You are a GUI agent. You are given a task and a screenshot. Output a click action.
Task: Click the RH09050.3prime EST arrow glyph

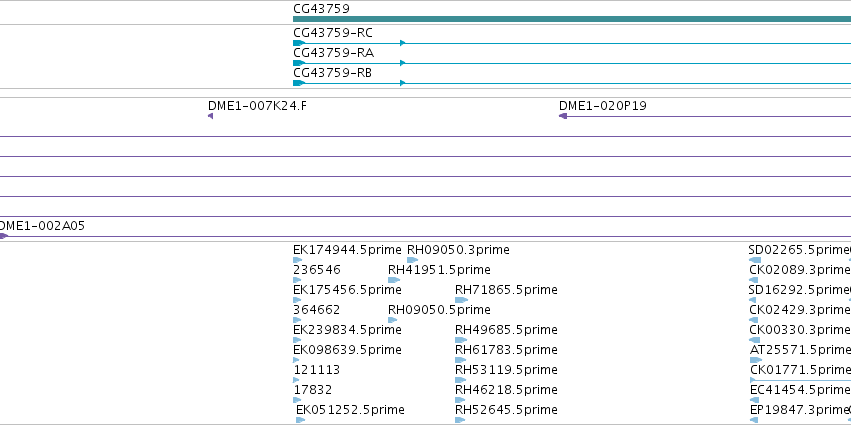(x=412, y=260)
